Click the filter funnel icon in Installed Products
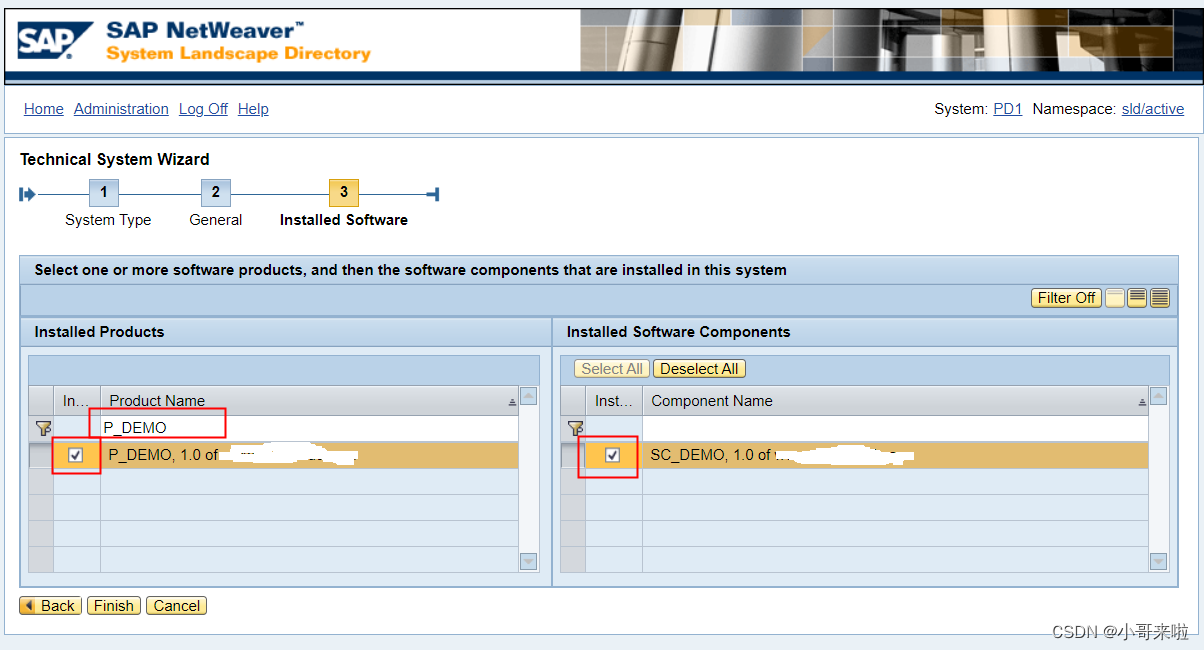The height and width of the screenshot is (650, 1204). coord(44,428)
